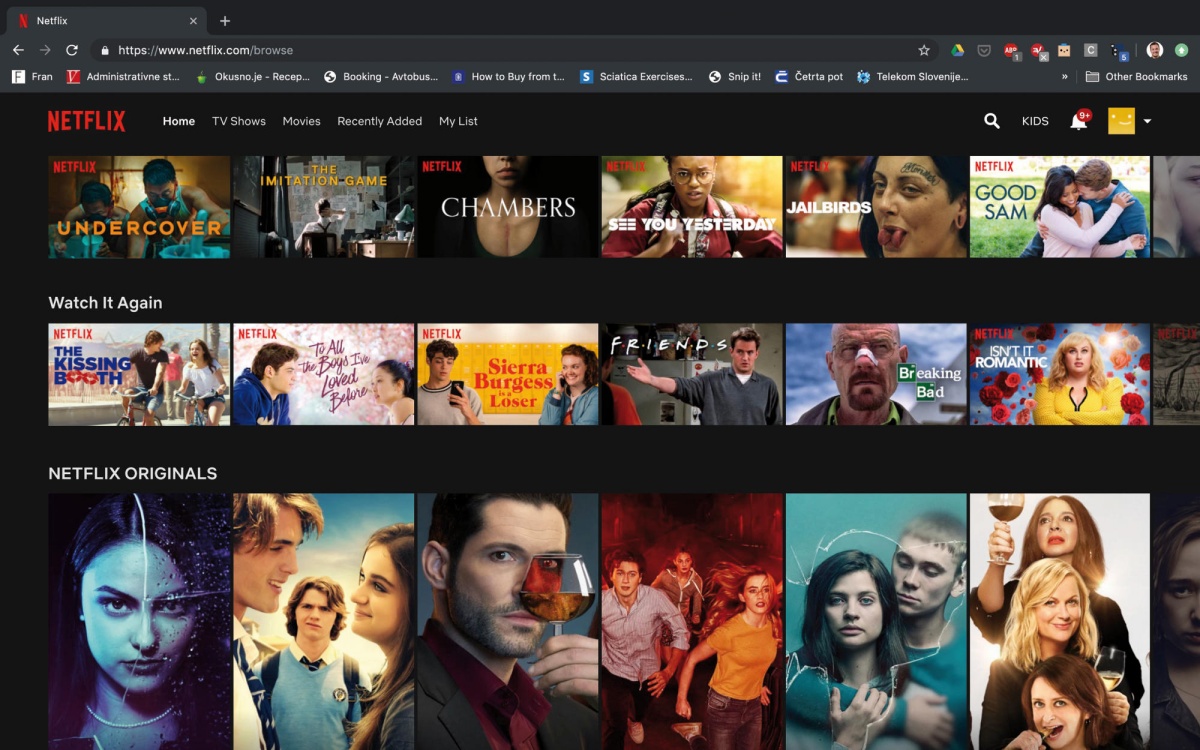Screen dimensions: 1200x750
Task: Open the Booking - Avtobus bookmark
Action: pos(381,76)
